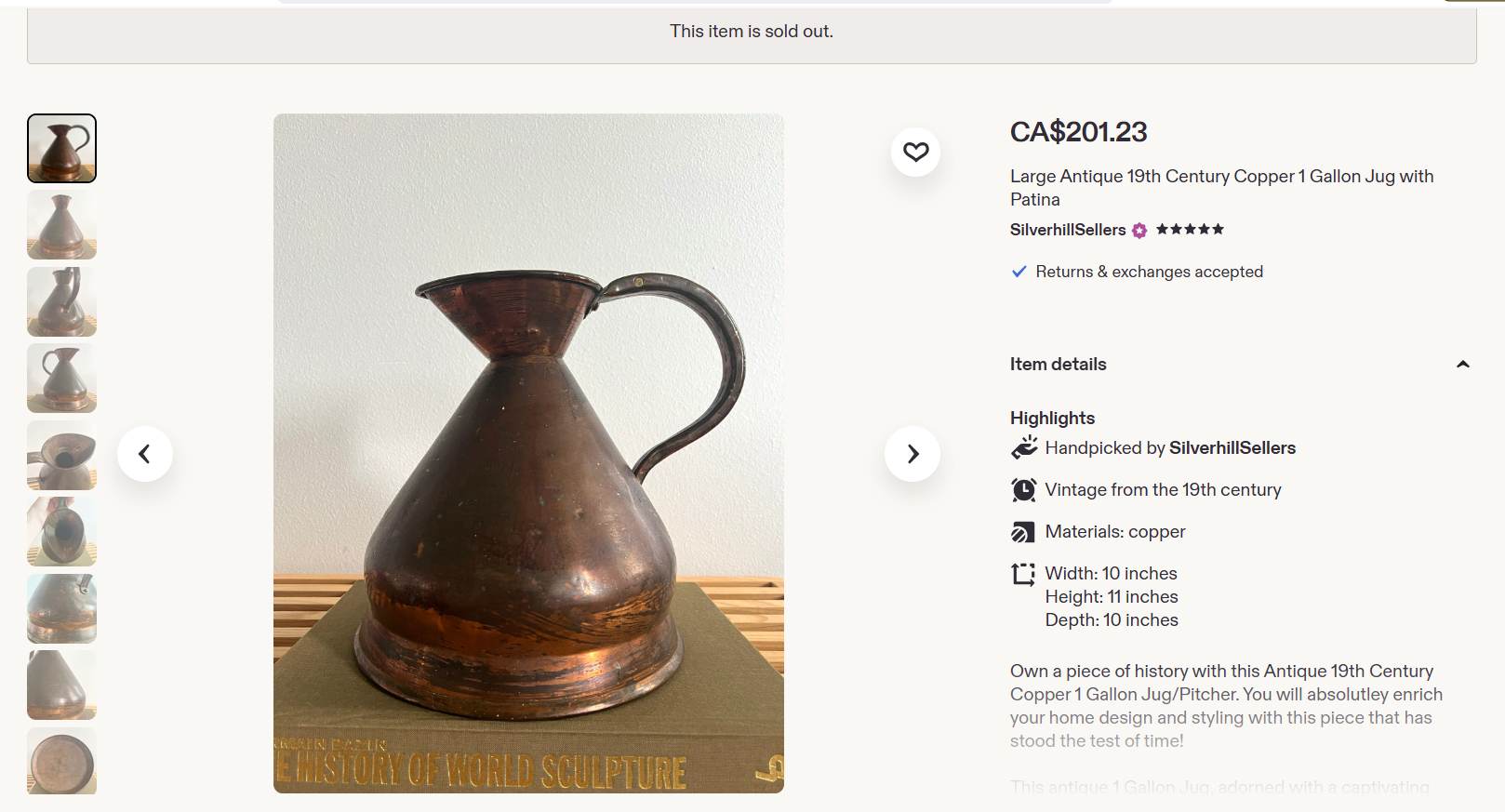
Task: Click Returns & exchanges accepted text
Action: point(1149,272)
